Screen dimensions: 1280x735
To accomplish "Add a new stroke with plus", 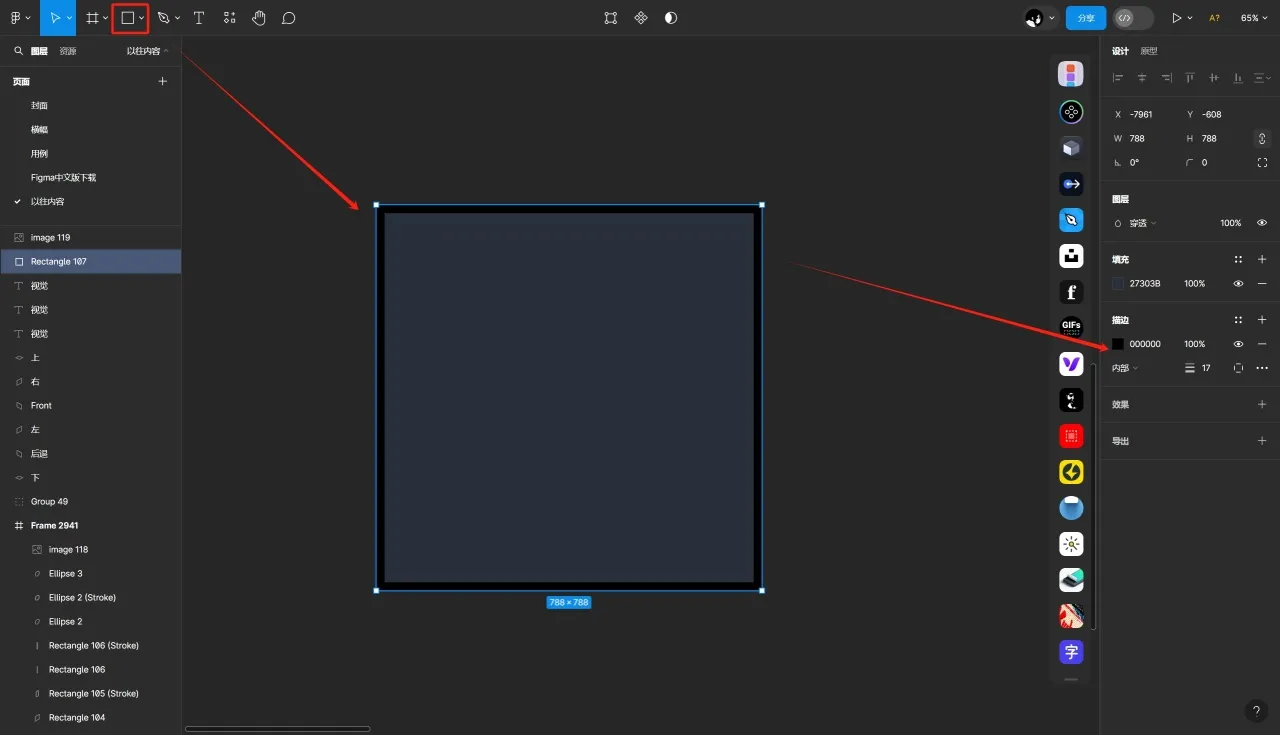I will click(x=1262, y=320).
